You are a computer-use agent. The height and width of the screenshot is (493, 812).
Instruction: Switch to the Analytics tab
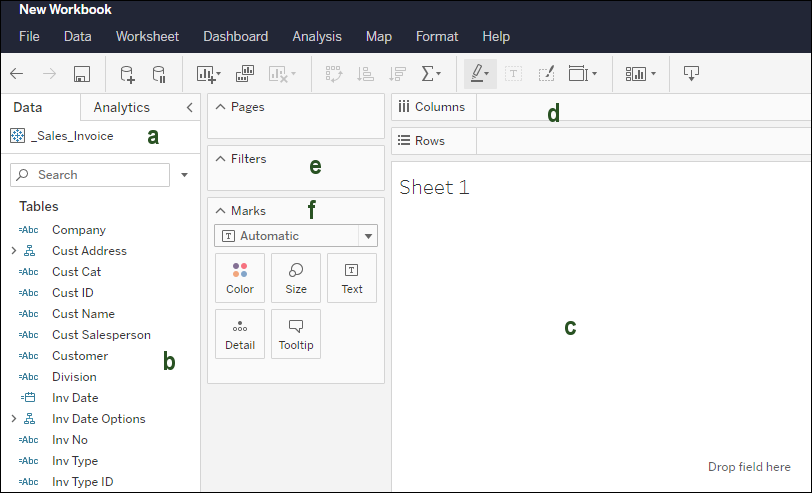tap(121, 107)
